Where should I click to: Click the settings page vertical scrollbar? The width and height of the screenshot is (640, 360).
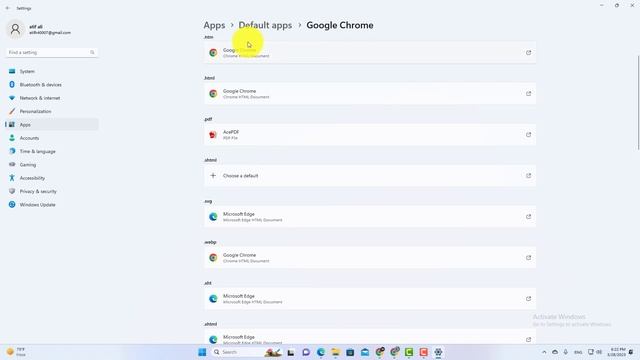638,103
